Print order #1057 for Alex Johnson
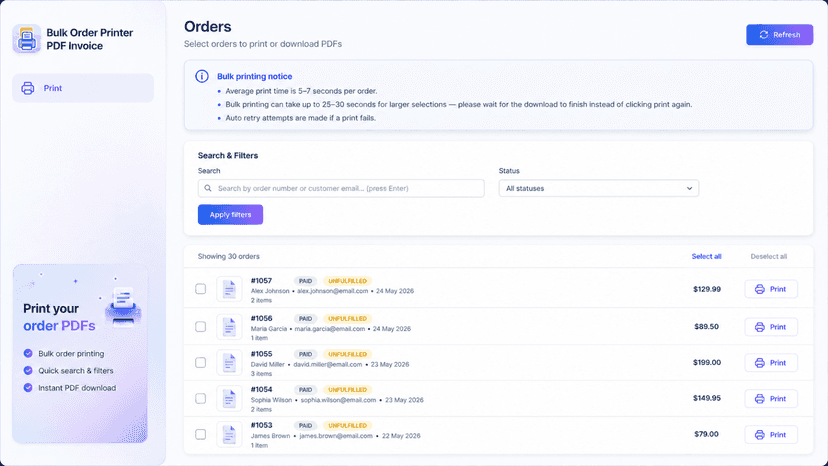 coord(771,290)
